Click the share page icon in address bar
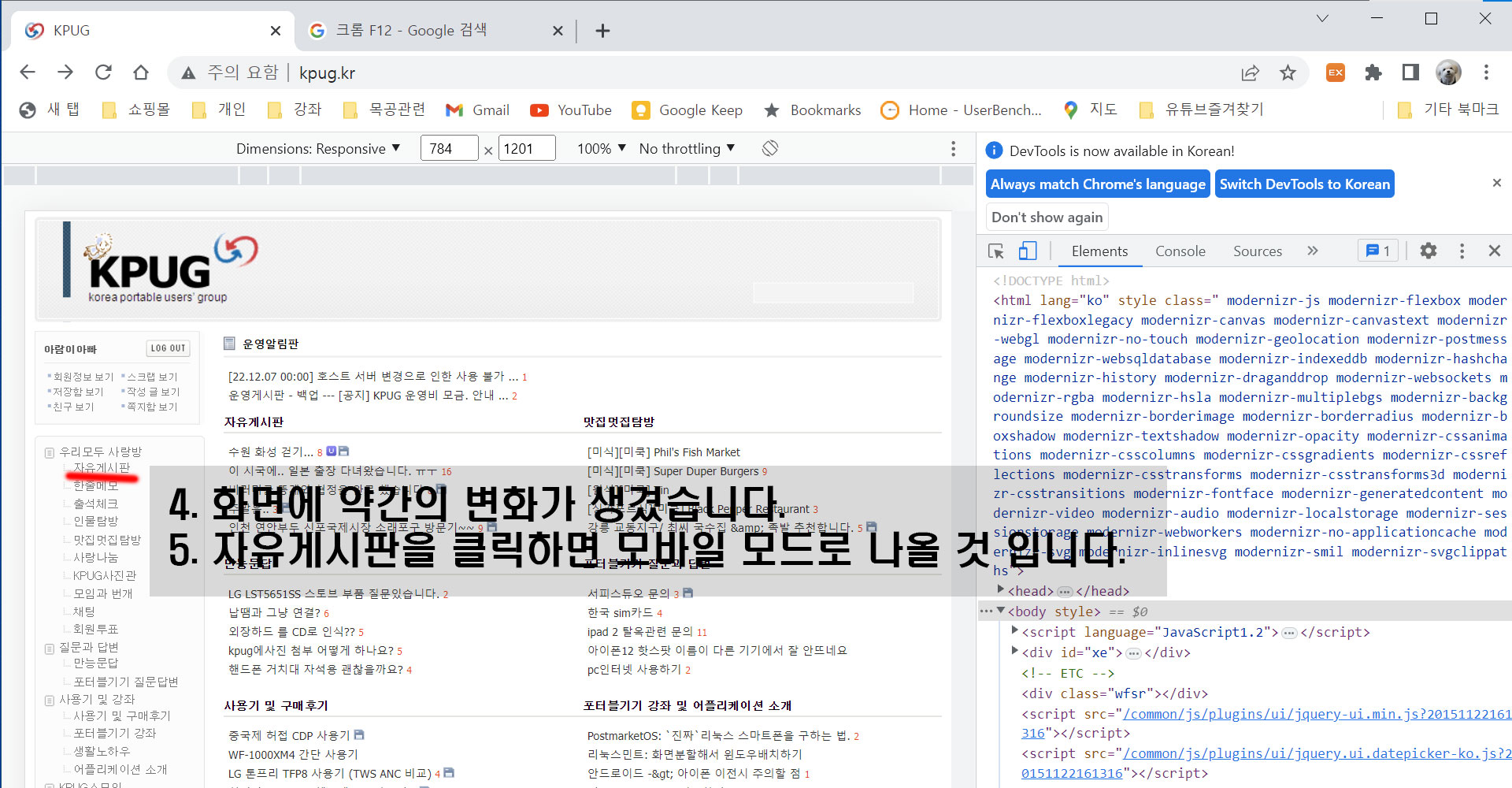The width and height of the screenshot is (1512, 788). (1250, 72)
